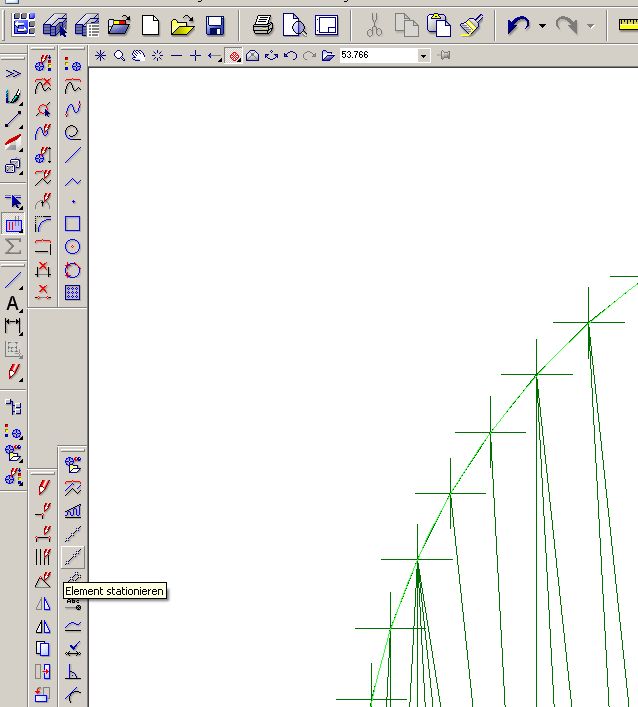Click the red X delete segment icon
This screenshot has height=707, width=638.
(x=43, y=292)
